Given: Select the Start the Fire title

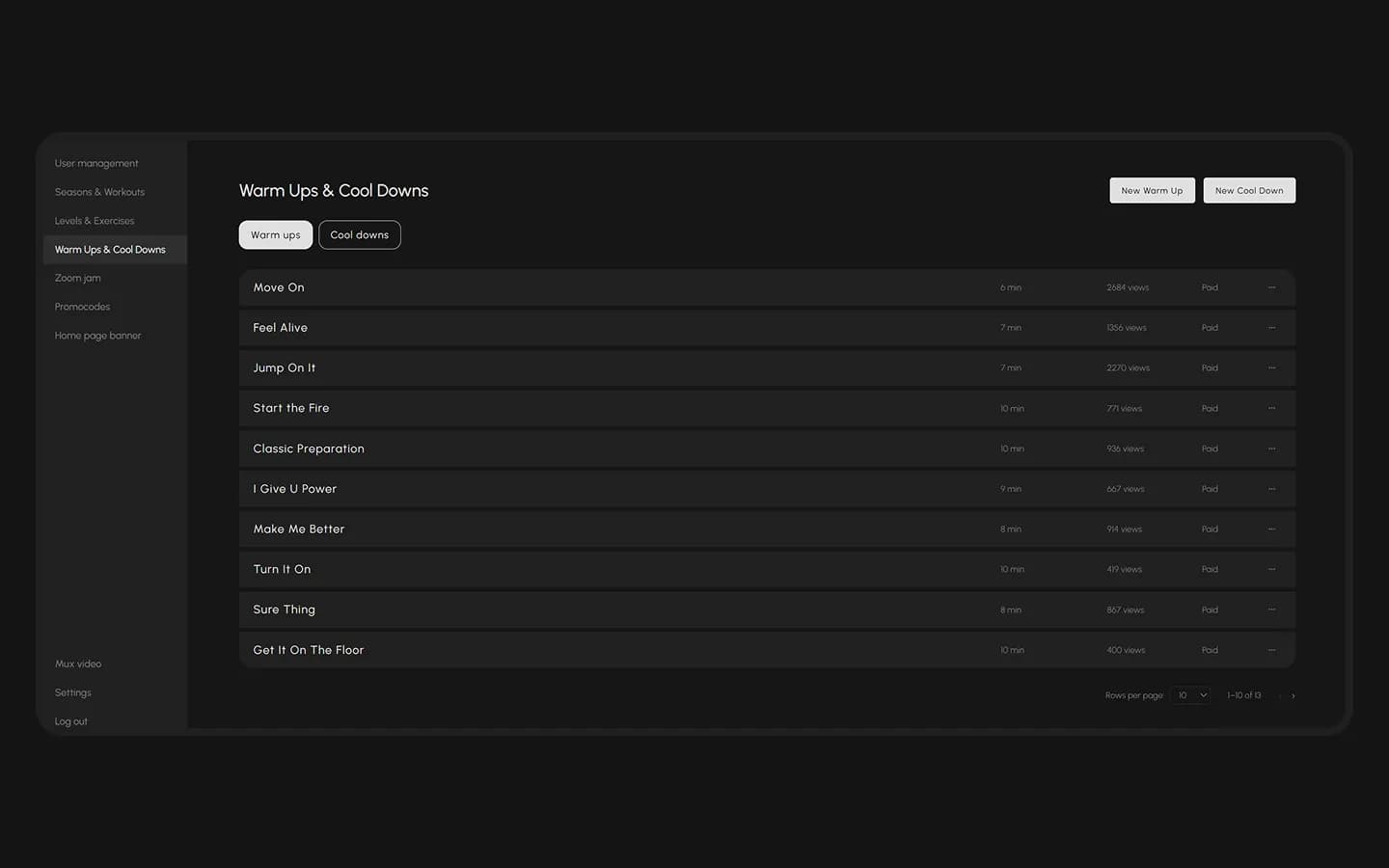Looking at the screenshot, I should 291,408.
